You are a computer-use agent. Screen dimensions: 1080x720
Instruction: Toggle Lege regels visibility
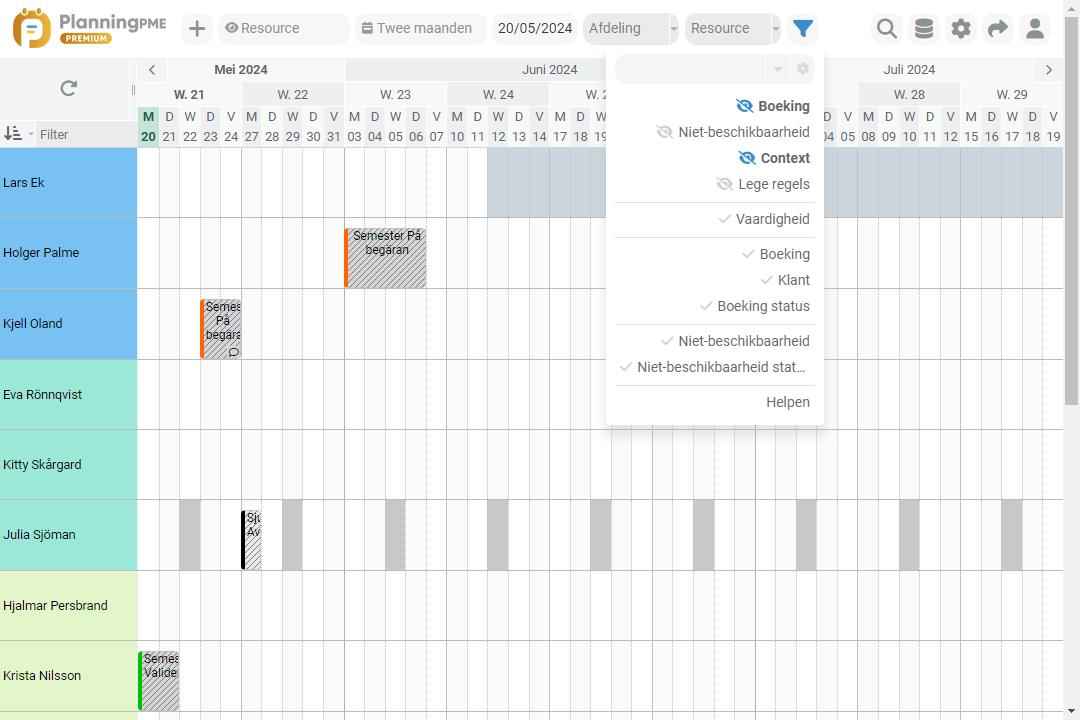click(x=762, y=185)
